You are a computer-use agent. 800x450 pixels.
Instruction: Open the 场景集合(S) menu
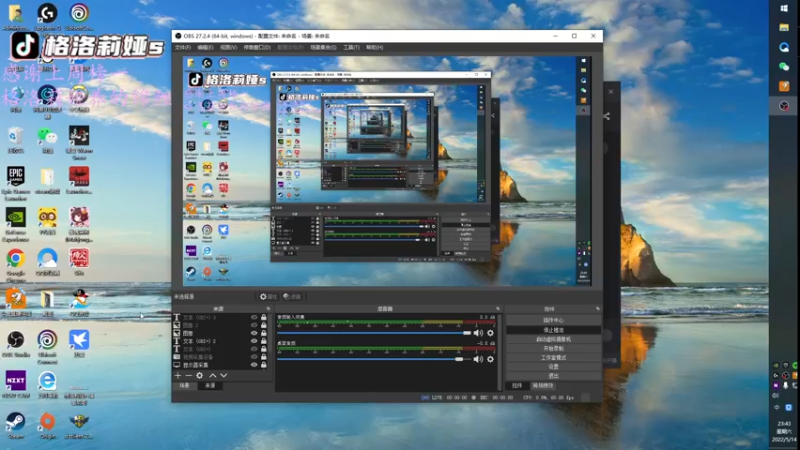pos(323,47)
